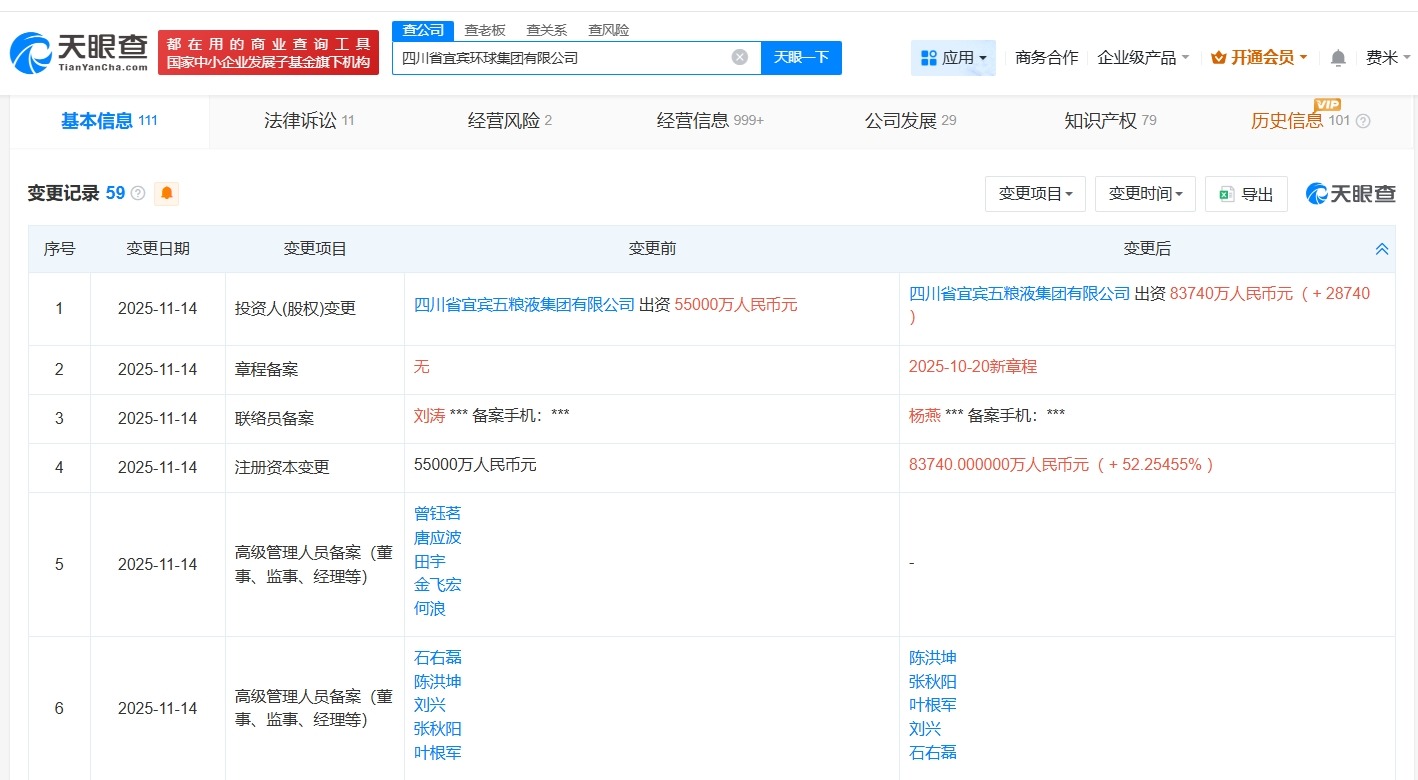Collapse the table with the double-up chevron icon

[x=1382, y=248]
